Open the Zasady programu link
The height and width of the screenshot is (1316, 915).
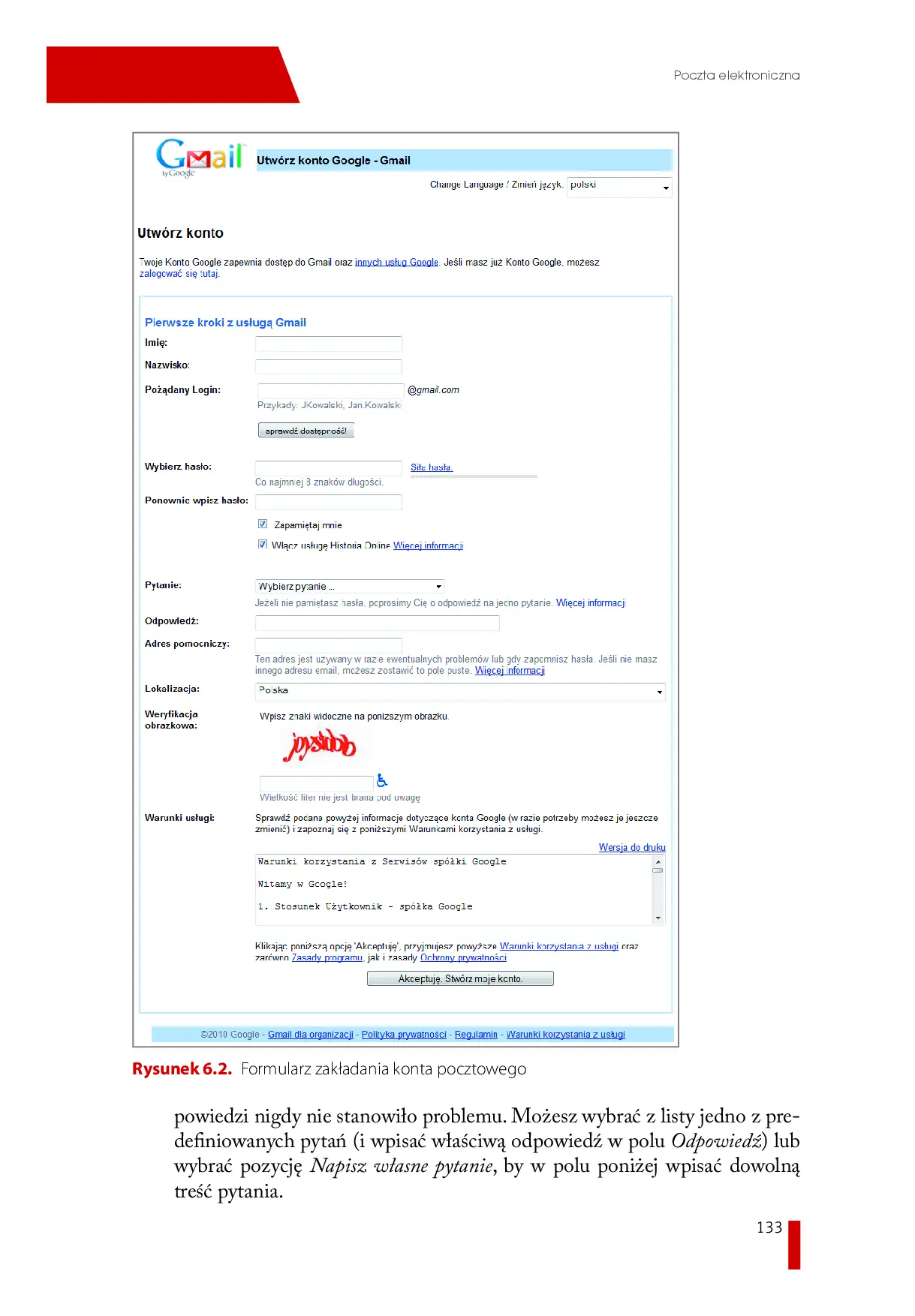[x=327, y=957]
